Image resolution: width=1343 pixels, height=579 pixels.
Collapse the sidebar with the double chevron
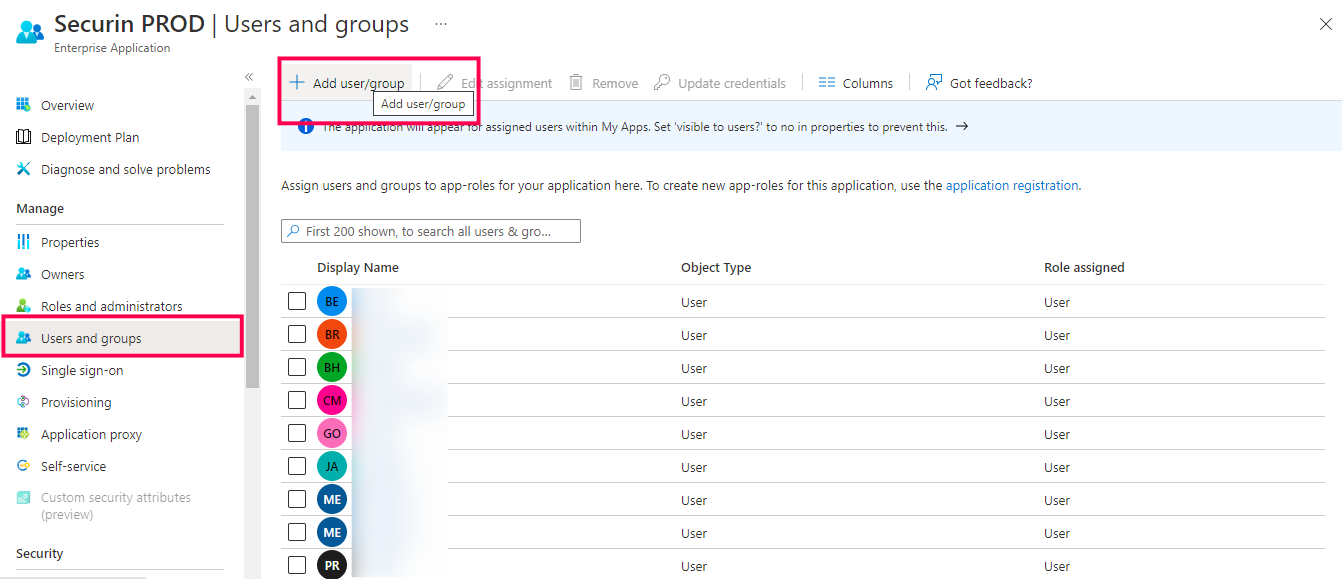[249, 77]
